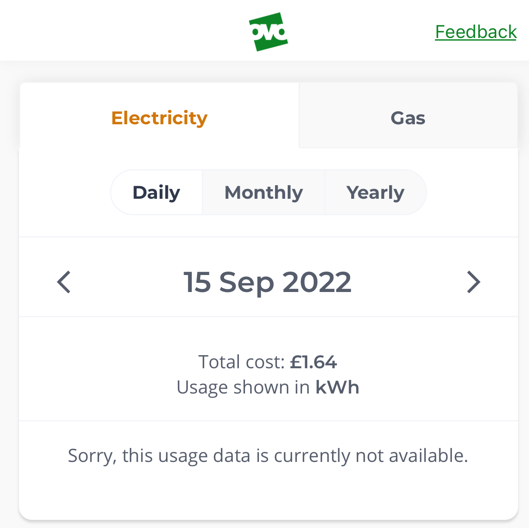Choose the Daily view option

[x=156, y=192]
